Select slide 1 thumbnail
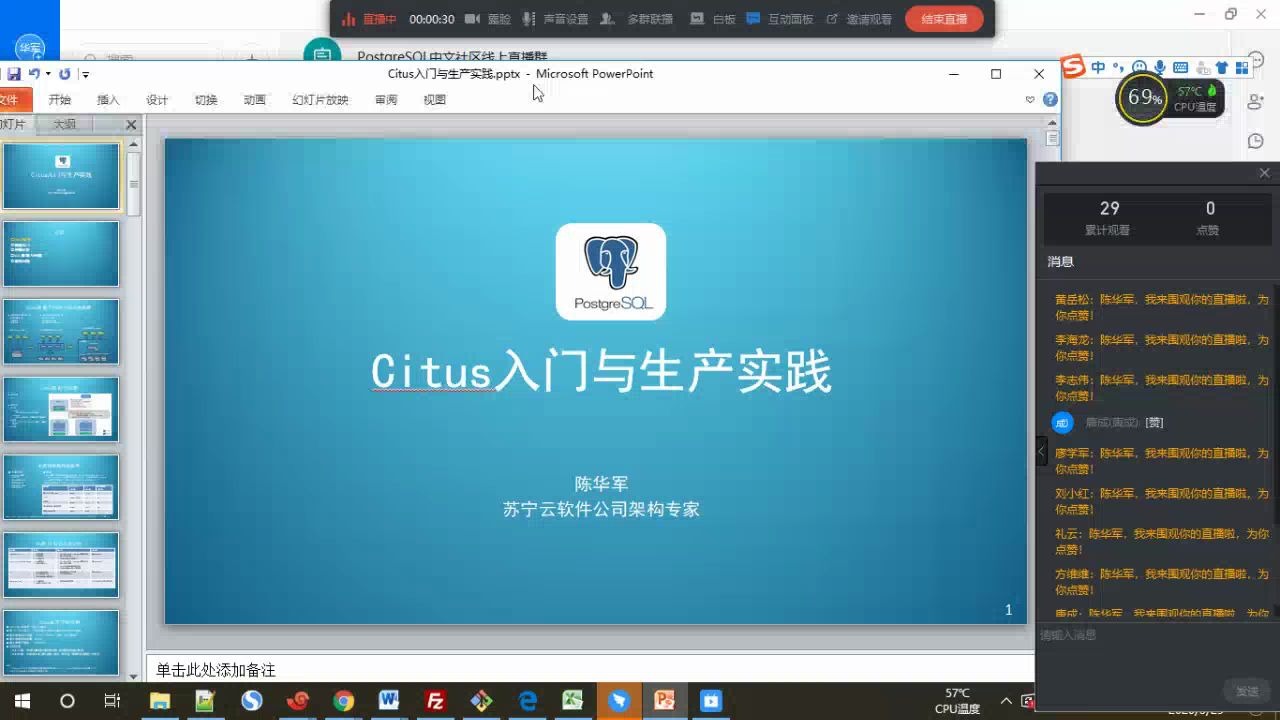 (61, 176)
